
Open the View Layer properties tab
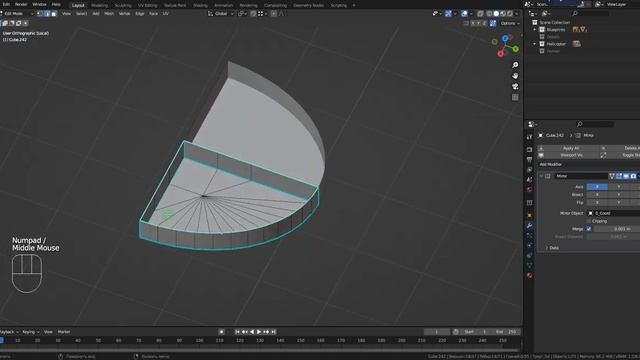(529, 170)
